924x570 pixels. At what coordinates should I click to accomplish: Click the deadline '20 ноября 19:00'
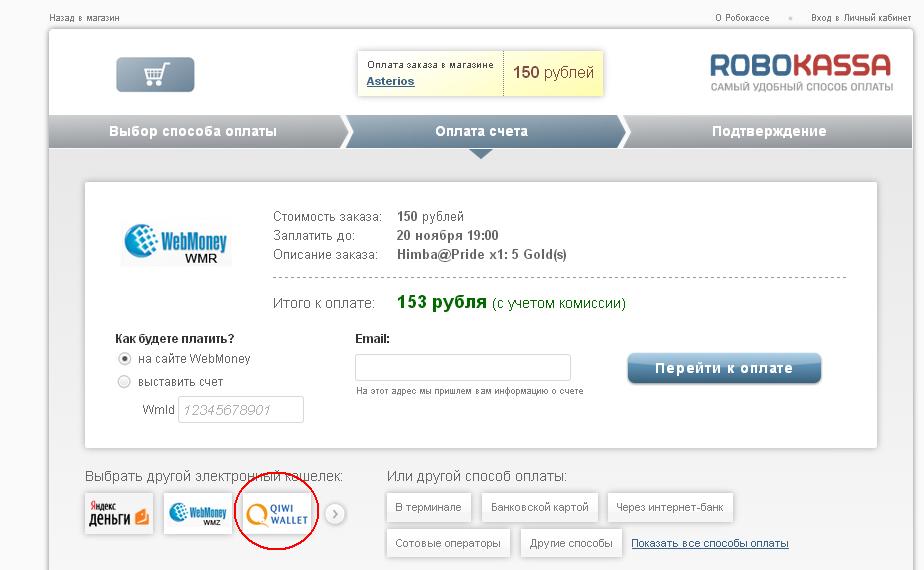(447, 236)
